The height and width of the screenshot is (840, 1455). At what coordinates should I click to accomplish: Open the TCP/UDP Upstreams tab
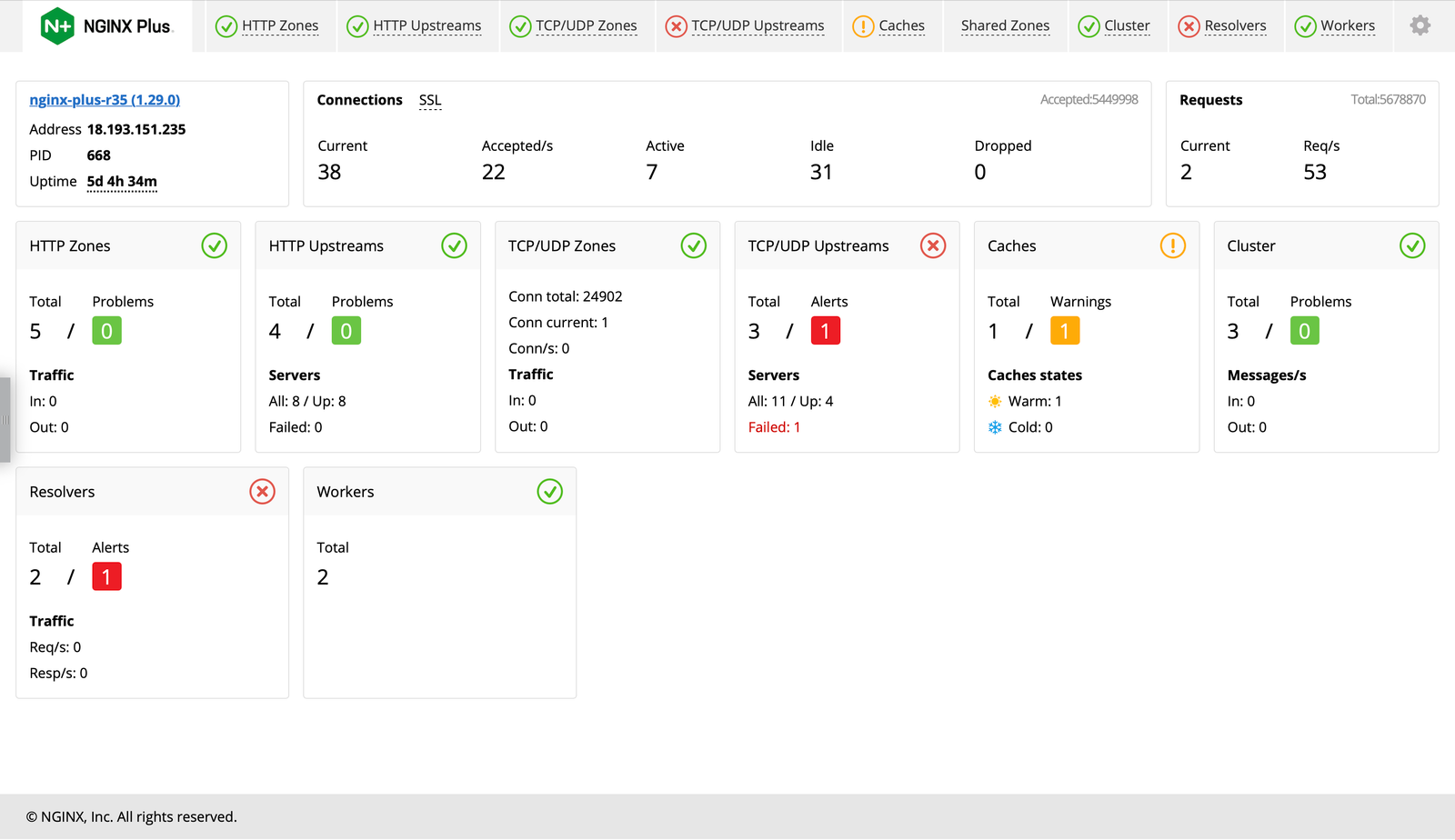click(x=758, y=25)
